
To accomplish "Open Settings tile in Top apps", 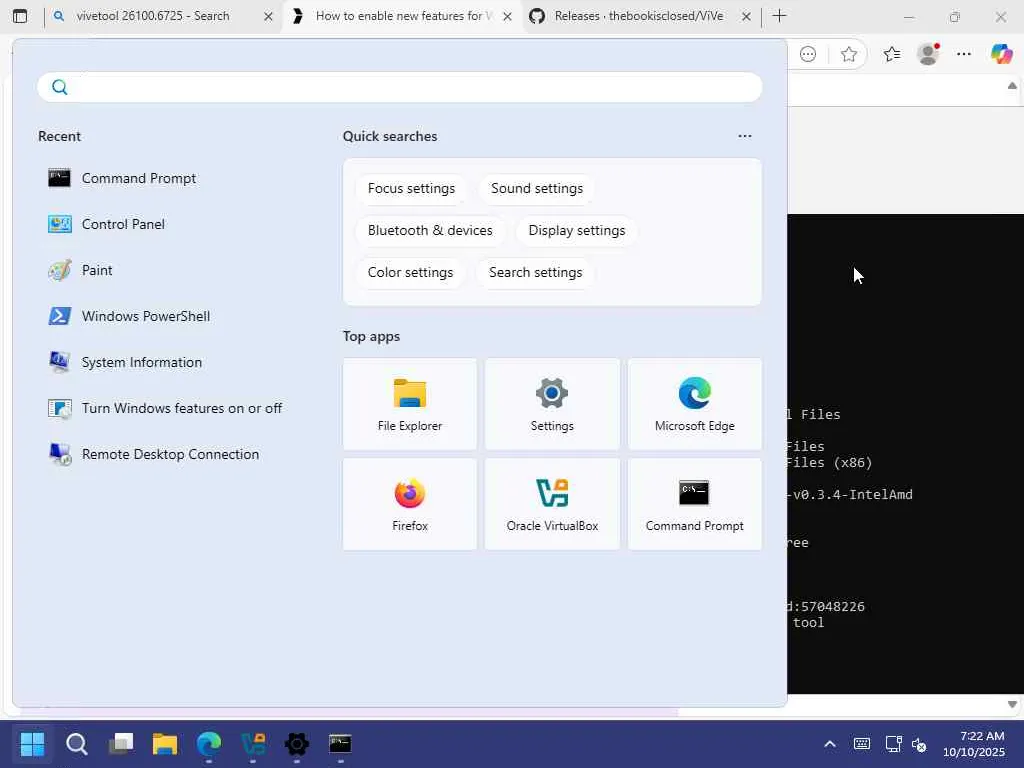I will click(x=552, y=404).
